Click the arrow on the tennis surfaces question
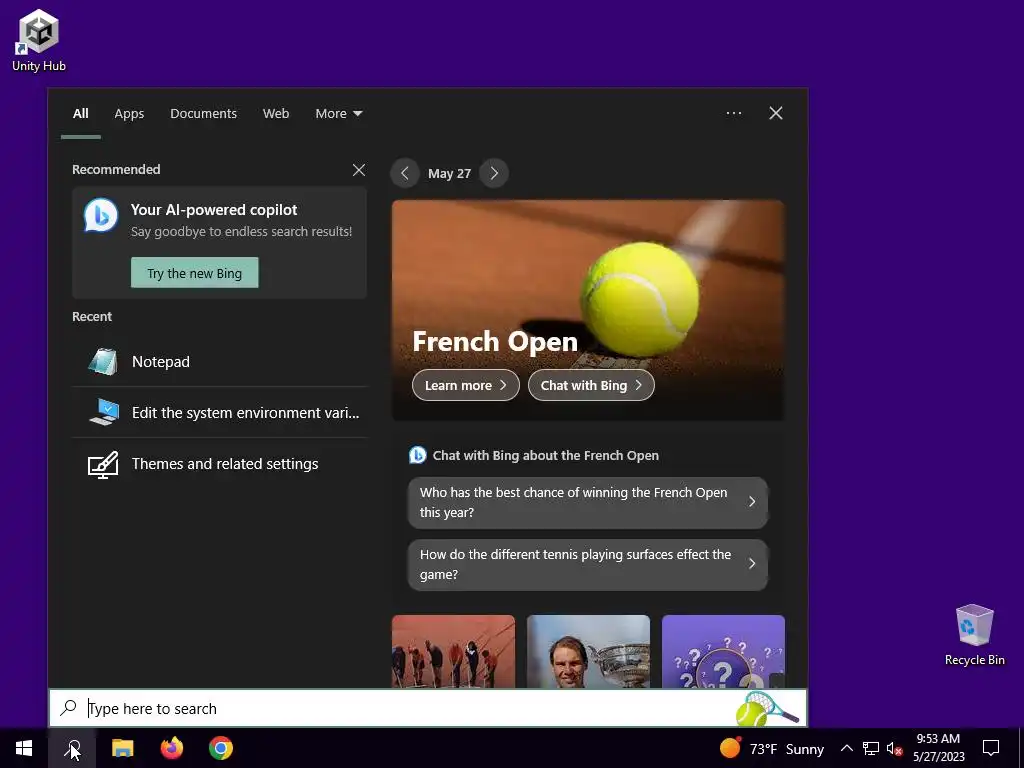 [x=752, y=564]
